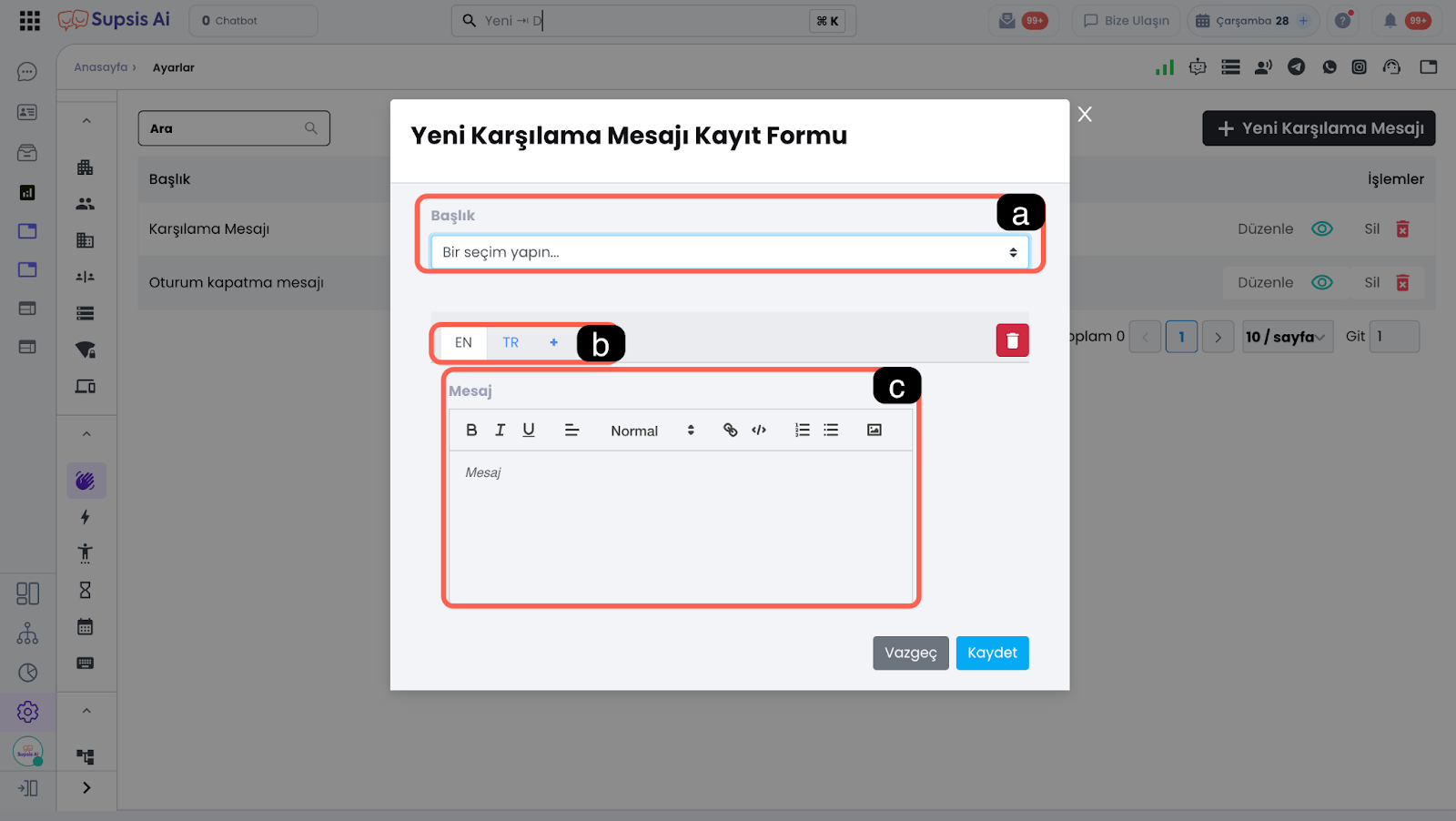Click the bullet list toggle
The height and width of the screenshot is (821, 1456).
click(x=831, y=430)
